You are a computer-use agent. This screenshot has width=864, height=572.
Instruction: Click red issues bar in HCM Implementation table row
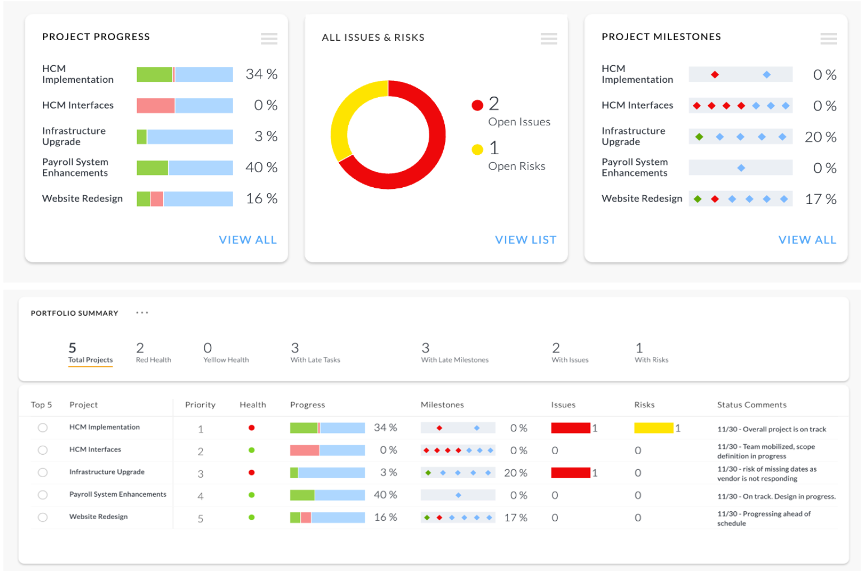pos(571,428)
